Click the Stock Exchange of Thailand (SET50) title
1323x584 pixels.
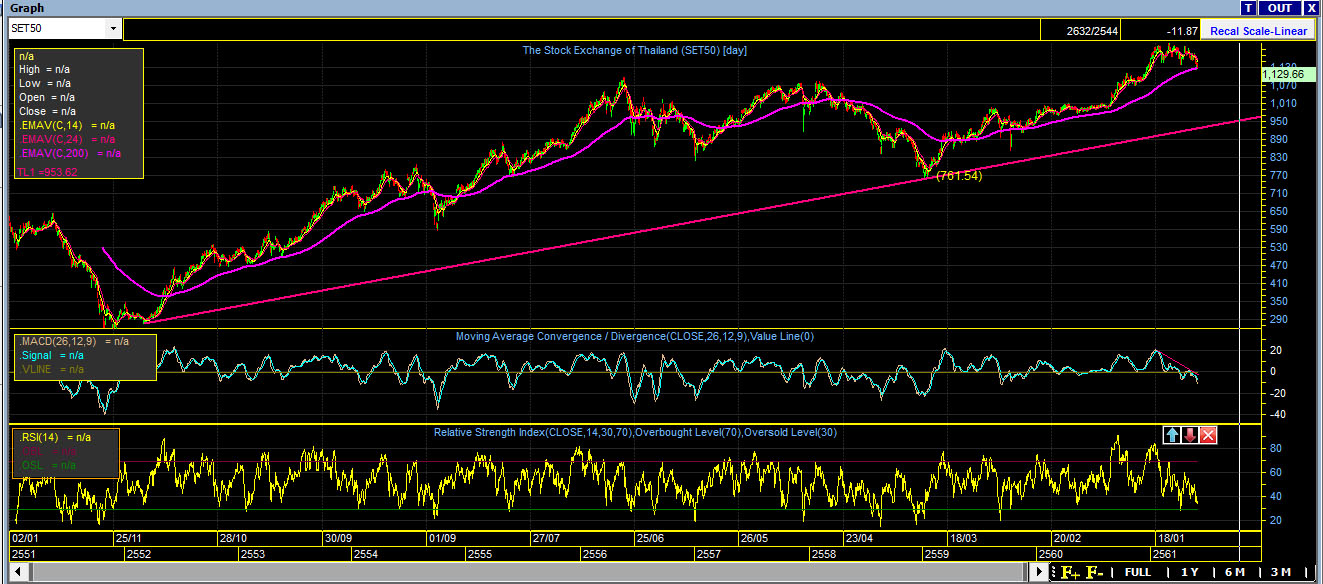point(635,50)
